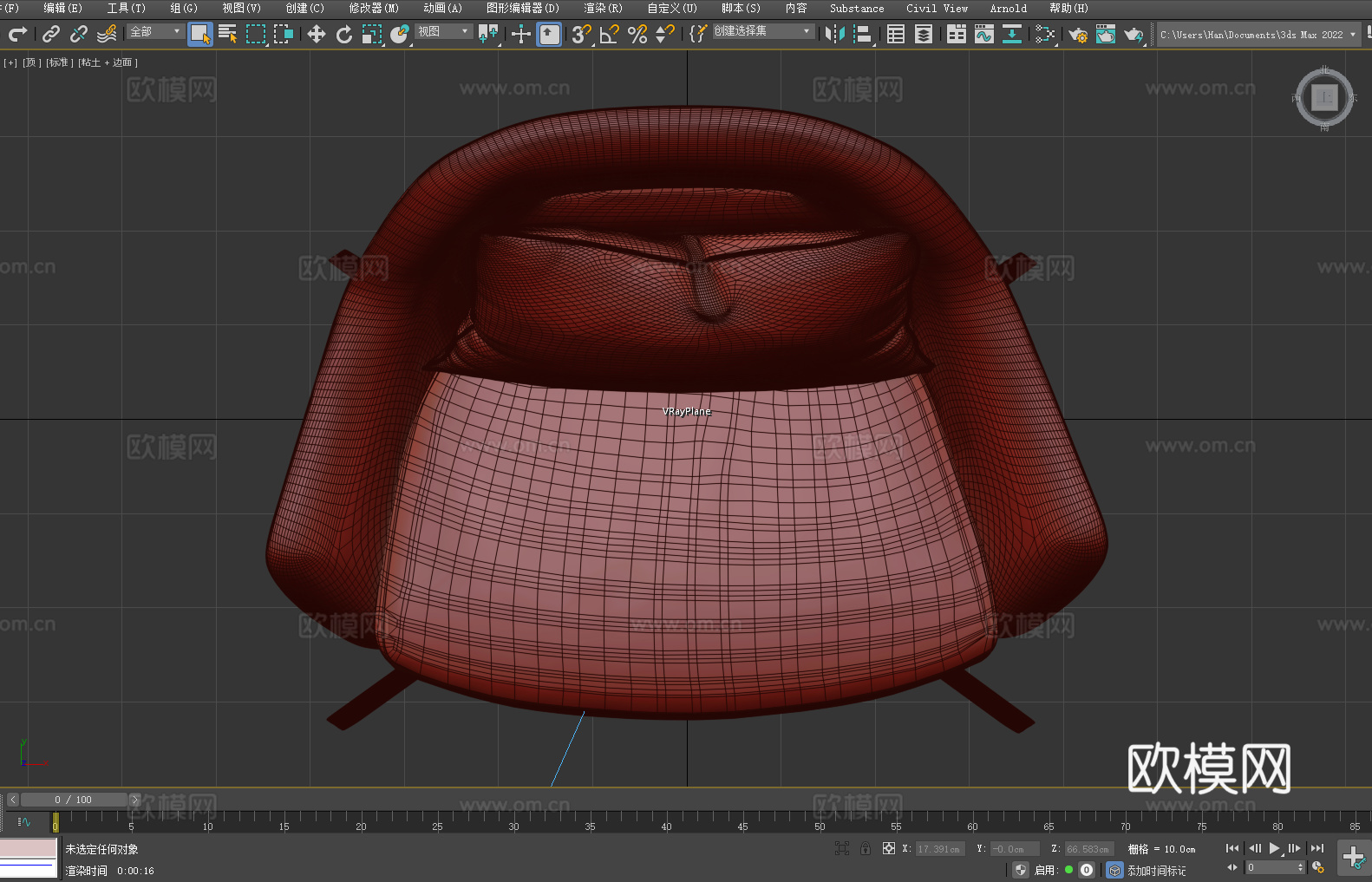The height and width of the screenshot is (882, 1372).
Task: Play the animation
Action: pyautogui.click(x=1274, y=848)
